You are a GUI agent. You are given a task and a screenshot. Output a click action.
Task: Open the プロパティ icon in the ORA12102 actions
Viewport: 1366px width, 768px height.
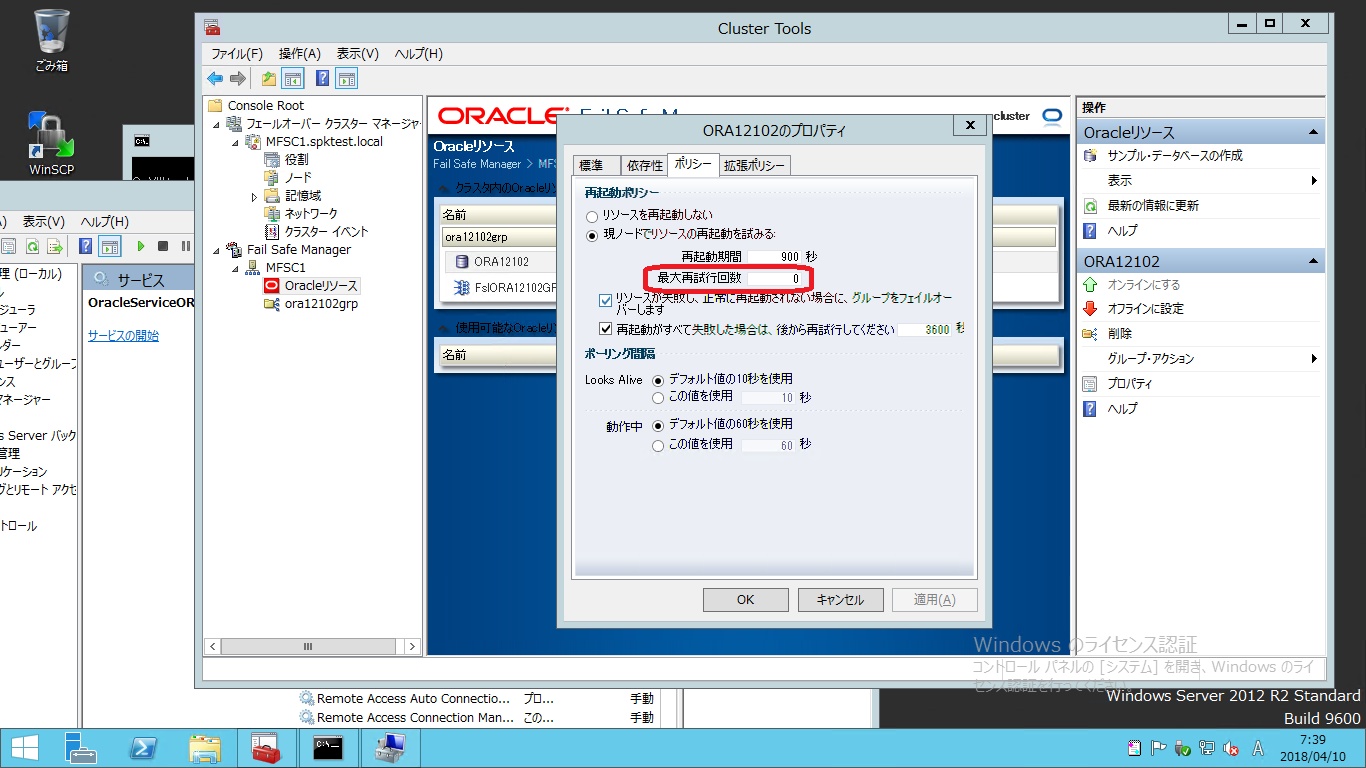(1089, 384)
